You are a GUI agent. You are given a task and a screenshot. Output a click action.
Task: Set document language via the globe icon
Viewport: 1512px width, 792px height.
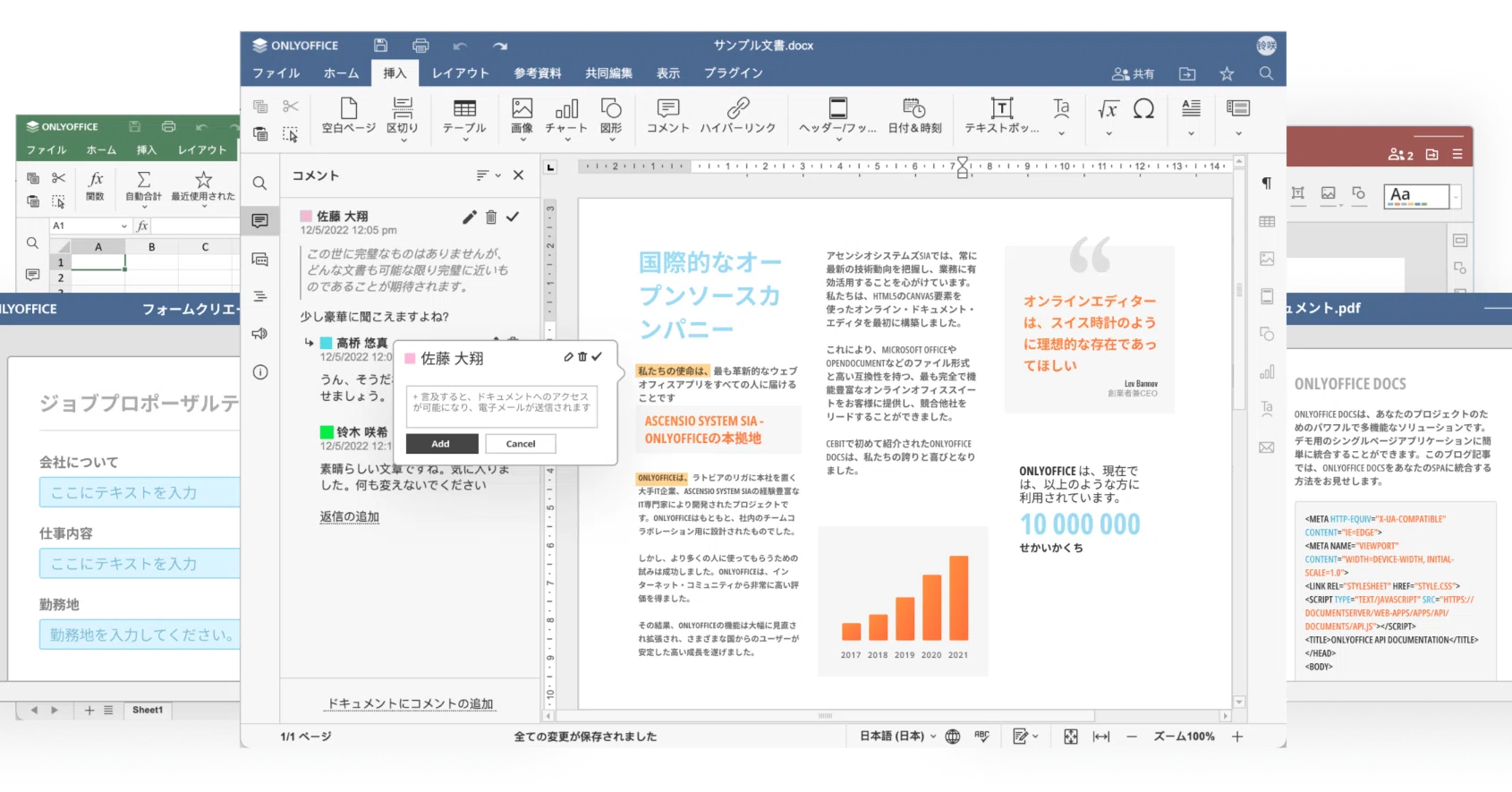coord(953,737)
